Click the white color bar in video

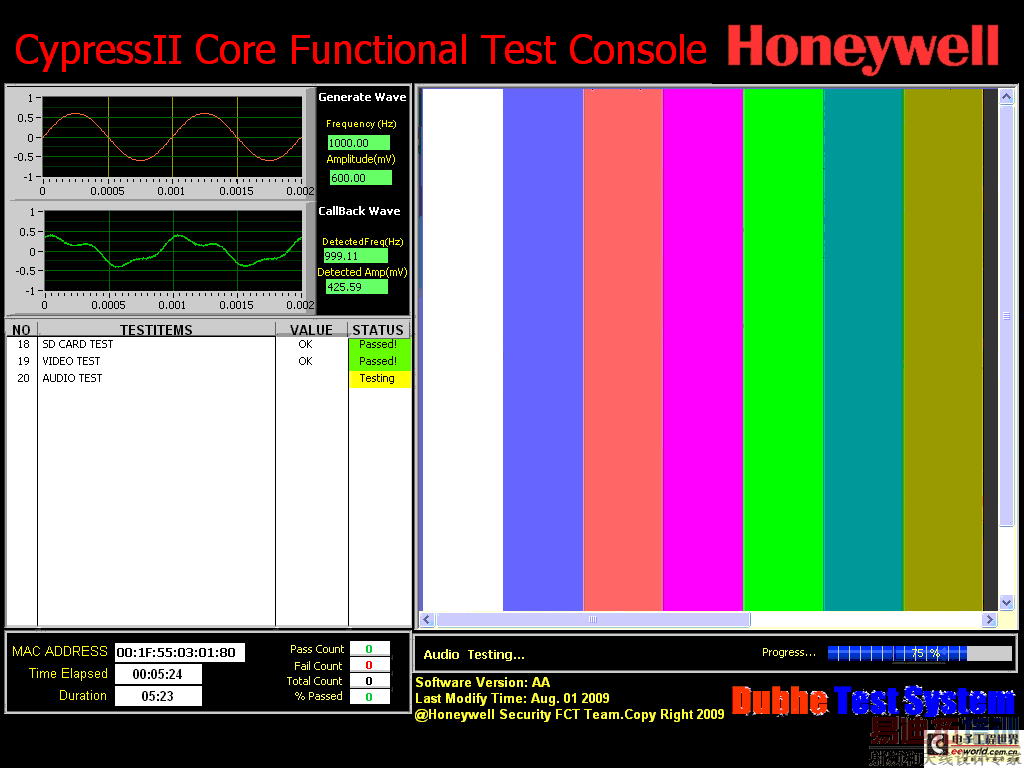click(463, 349)
